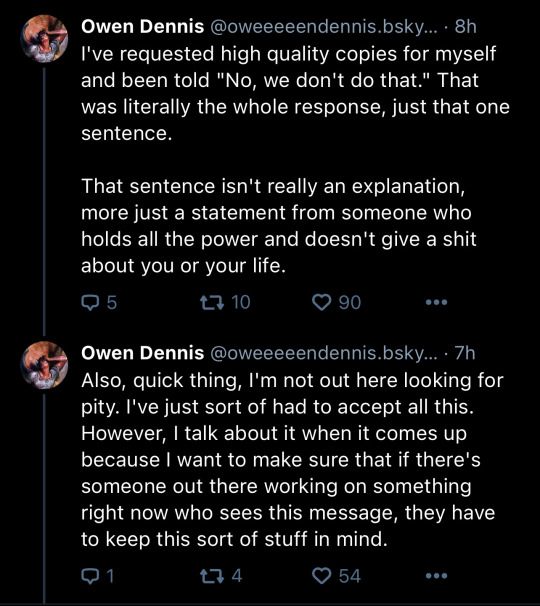540x606 pixels.
Task: Repost the post with 10 reposts
Action: point(225,302)
